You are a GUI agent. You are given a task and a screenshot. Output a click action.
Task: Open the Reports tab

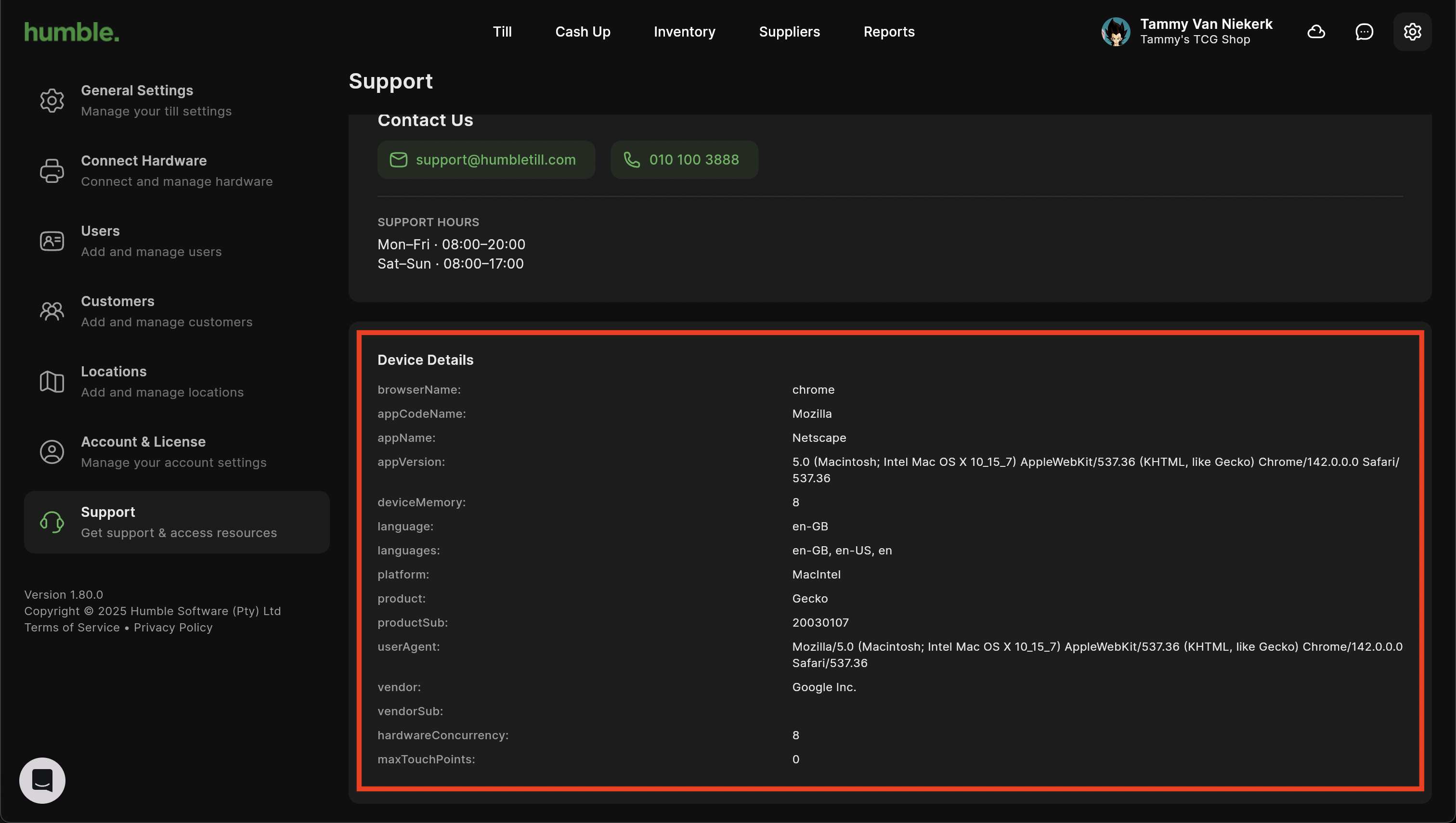click(888, 32)
